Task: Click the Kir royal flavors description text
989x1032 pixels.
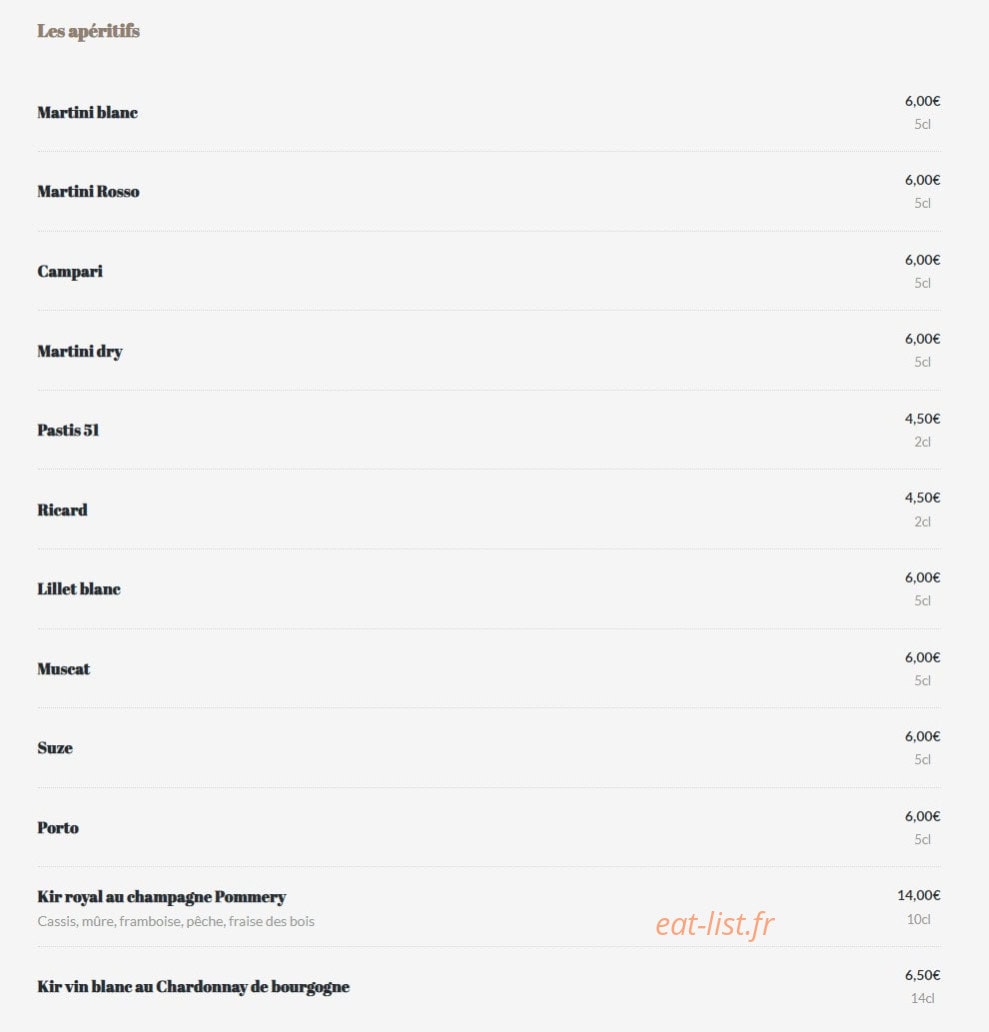Action: [x=176, y=921]
